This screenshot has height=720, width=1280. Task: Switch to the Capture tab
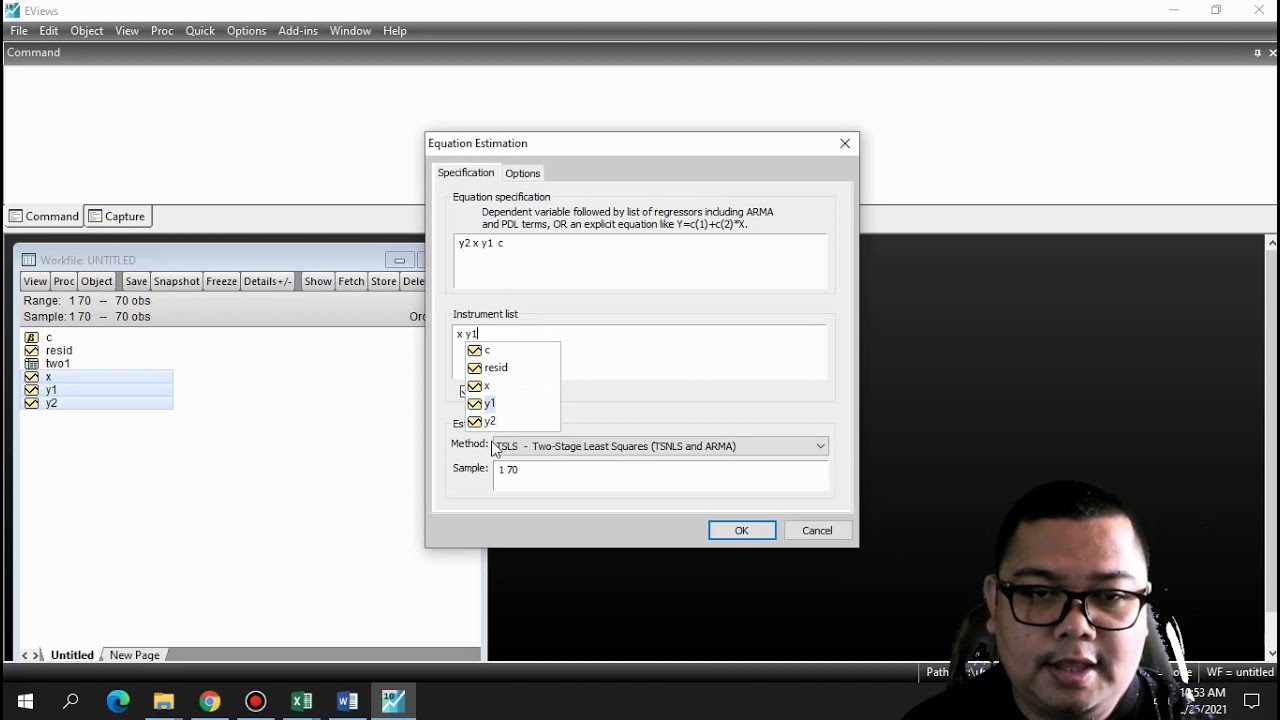tap(117, 216)
